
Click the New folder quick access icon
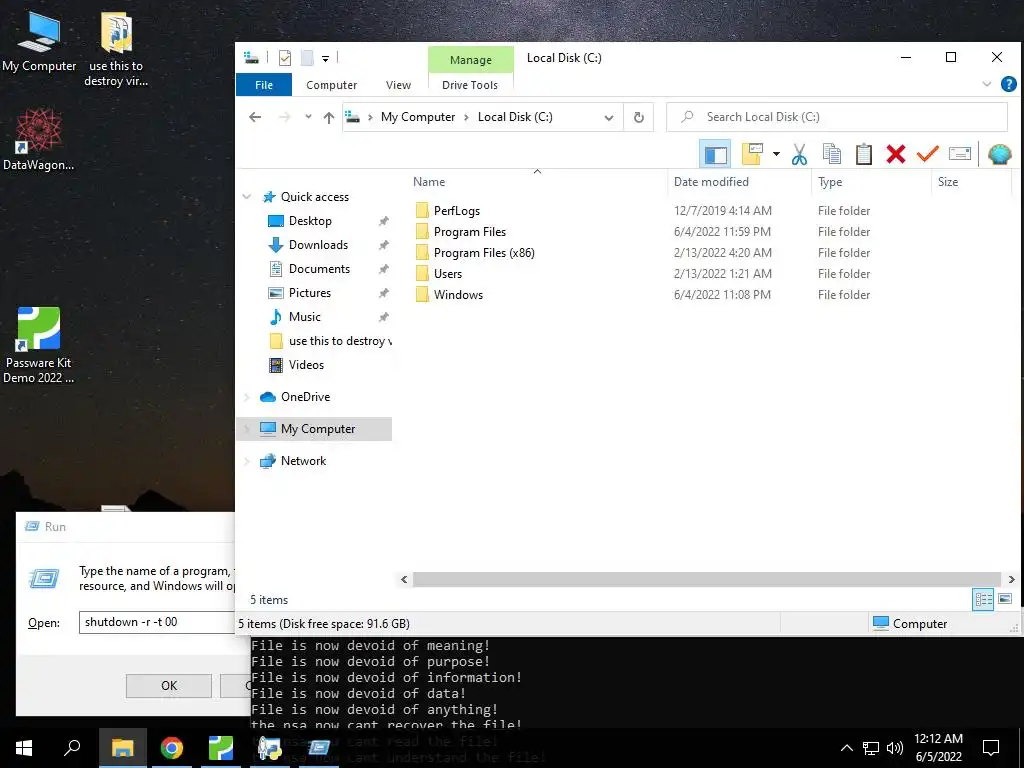coord(307,58)
